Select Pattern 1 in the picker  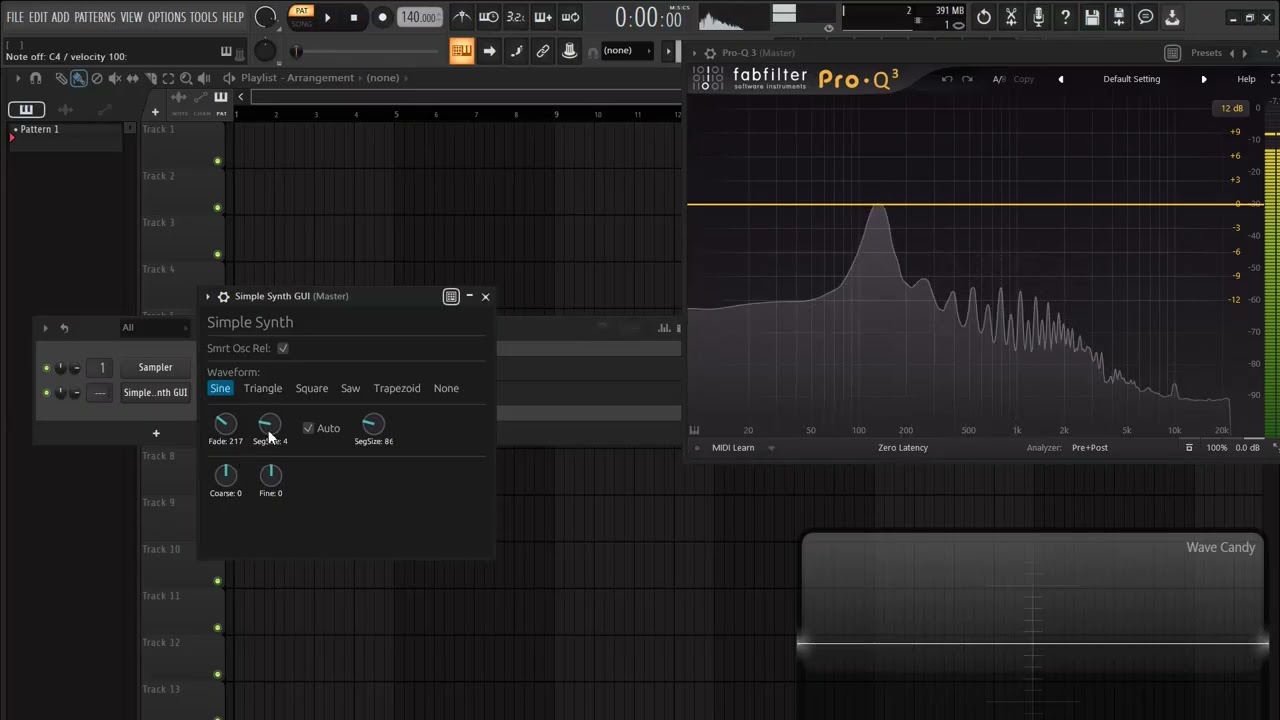(x=66, y=129)
